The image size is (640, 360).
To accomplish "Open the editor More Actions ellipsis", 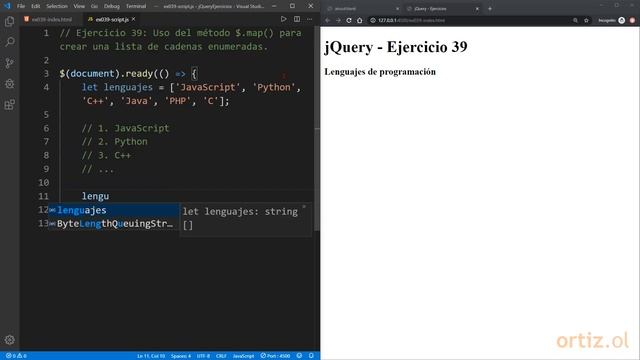I will pyautogui.click(x=309, y=19).
